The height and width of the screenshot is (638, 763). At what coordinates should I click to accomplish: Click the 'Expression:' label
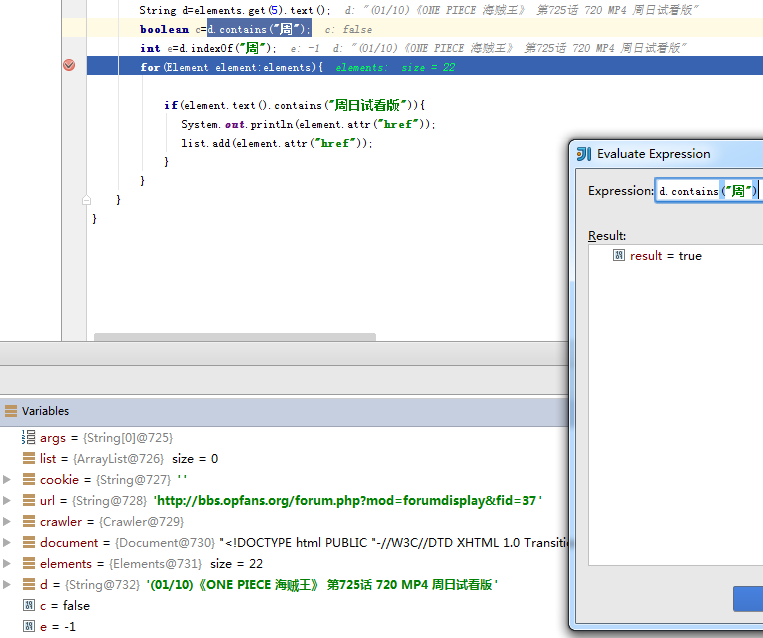pyautogui.click(x=620, y=191)
